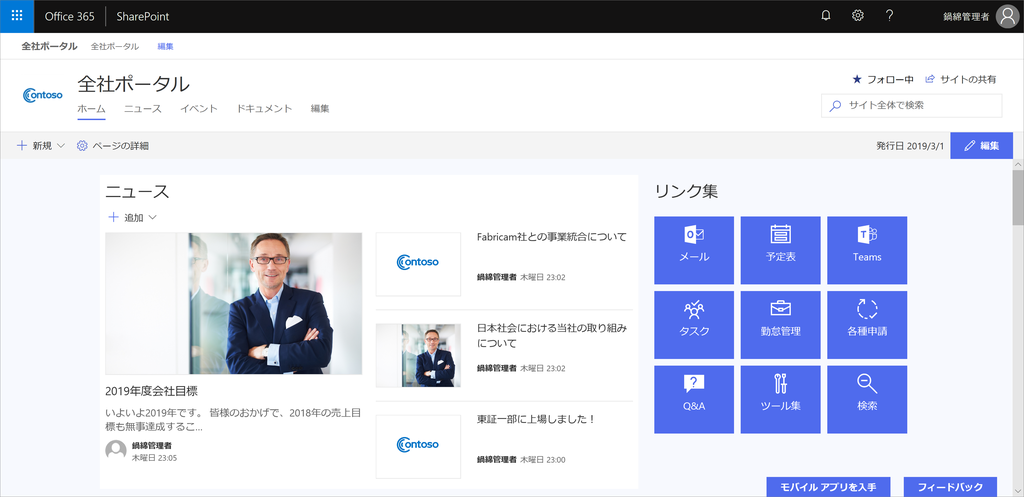Viewport: 1024px width, 497px height.
Task: Click the フォロー中 text label
Action: coord(890,80)
